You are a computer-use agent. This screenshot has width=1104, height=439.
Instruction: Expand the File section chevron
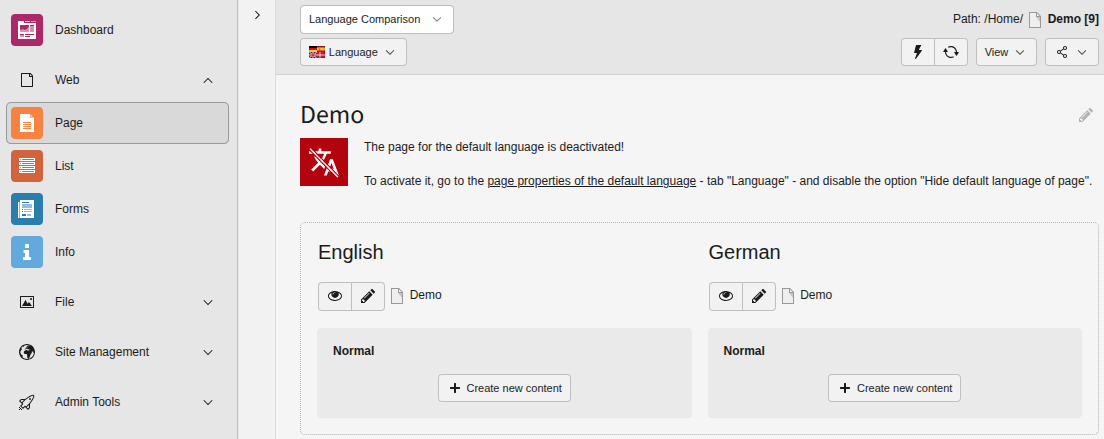pyautogui.click(x=208, y=303)
